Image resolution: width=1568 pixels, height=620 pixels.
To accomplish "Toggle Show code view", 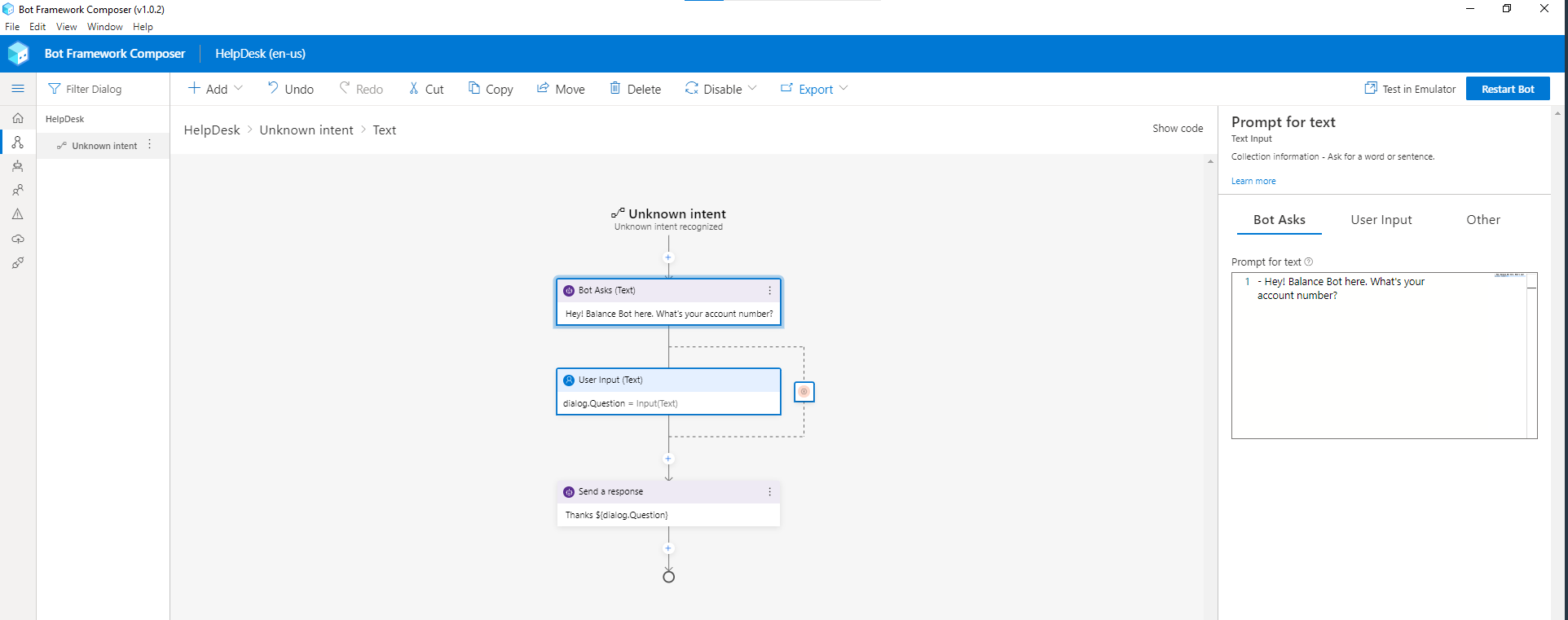I will [x=1178, y=129].
